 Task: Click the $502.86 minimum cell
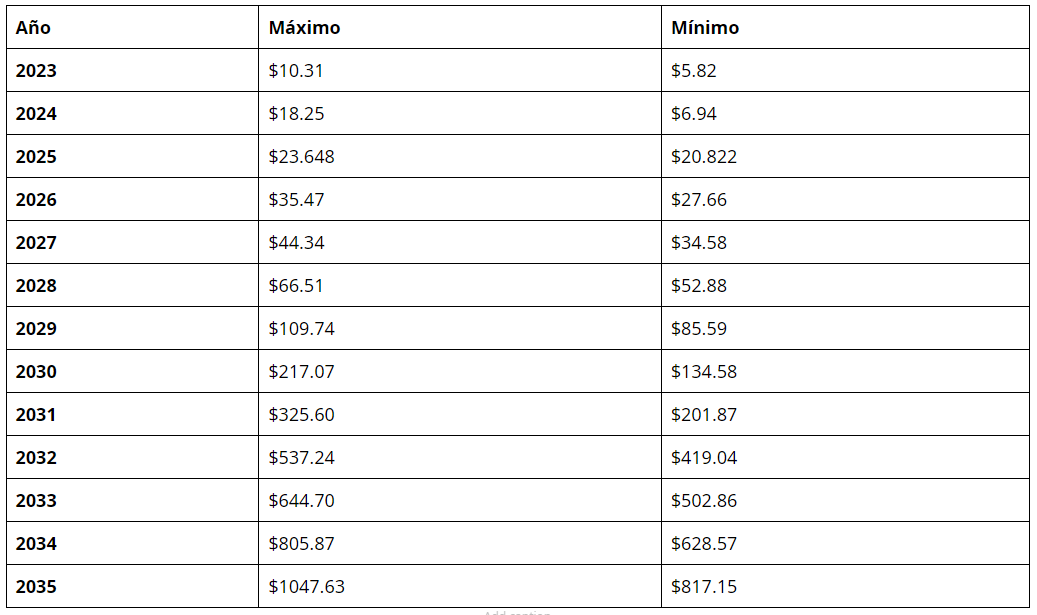(x=845, y=500)
